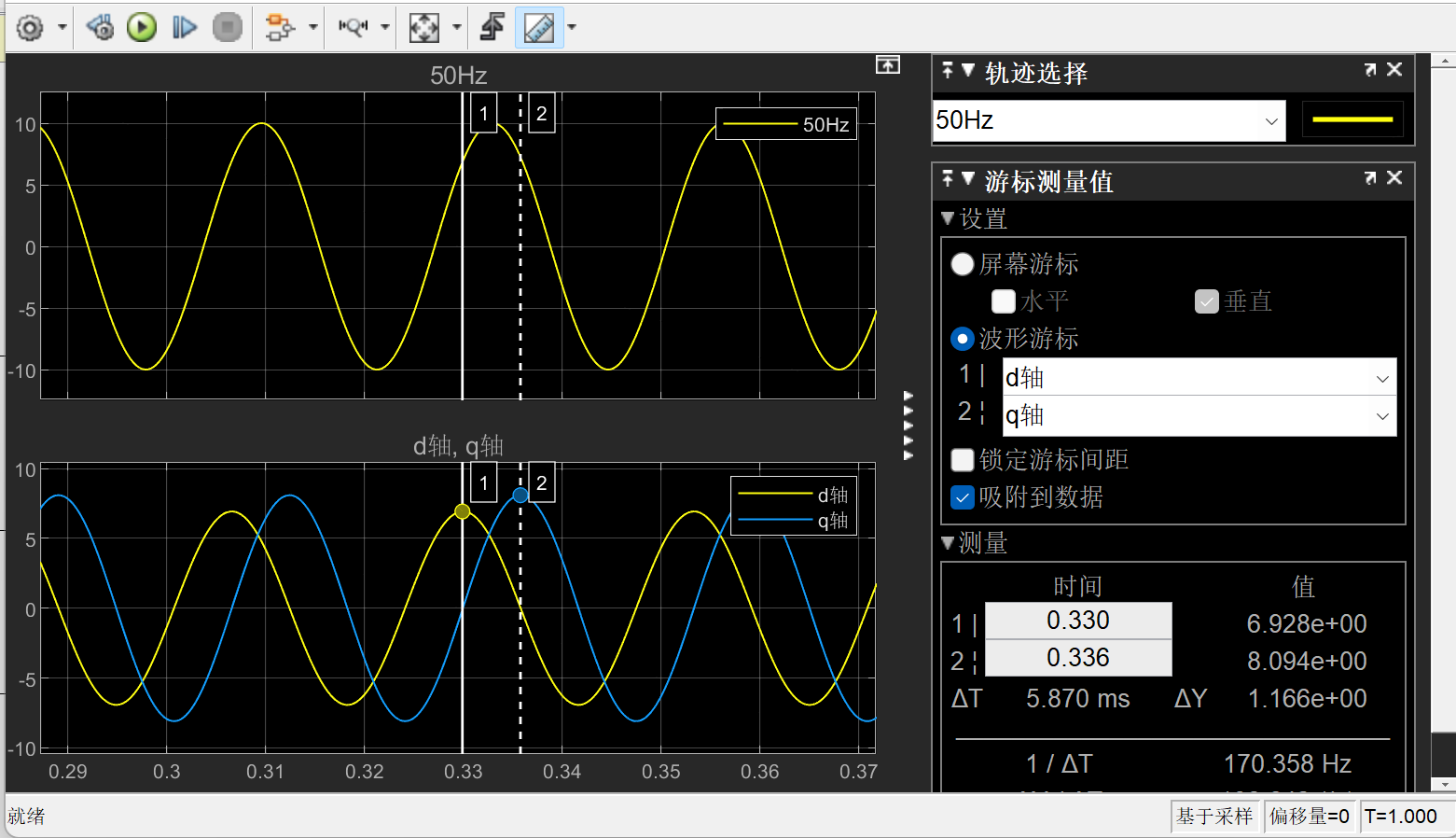Click cursor 2 label in d轴 q轴 plot

(542, 483)
